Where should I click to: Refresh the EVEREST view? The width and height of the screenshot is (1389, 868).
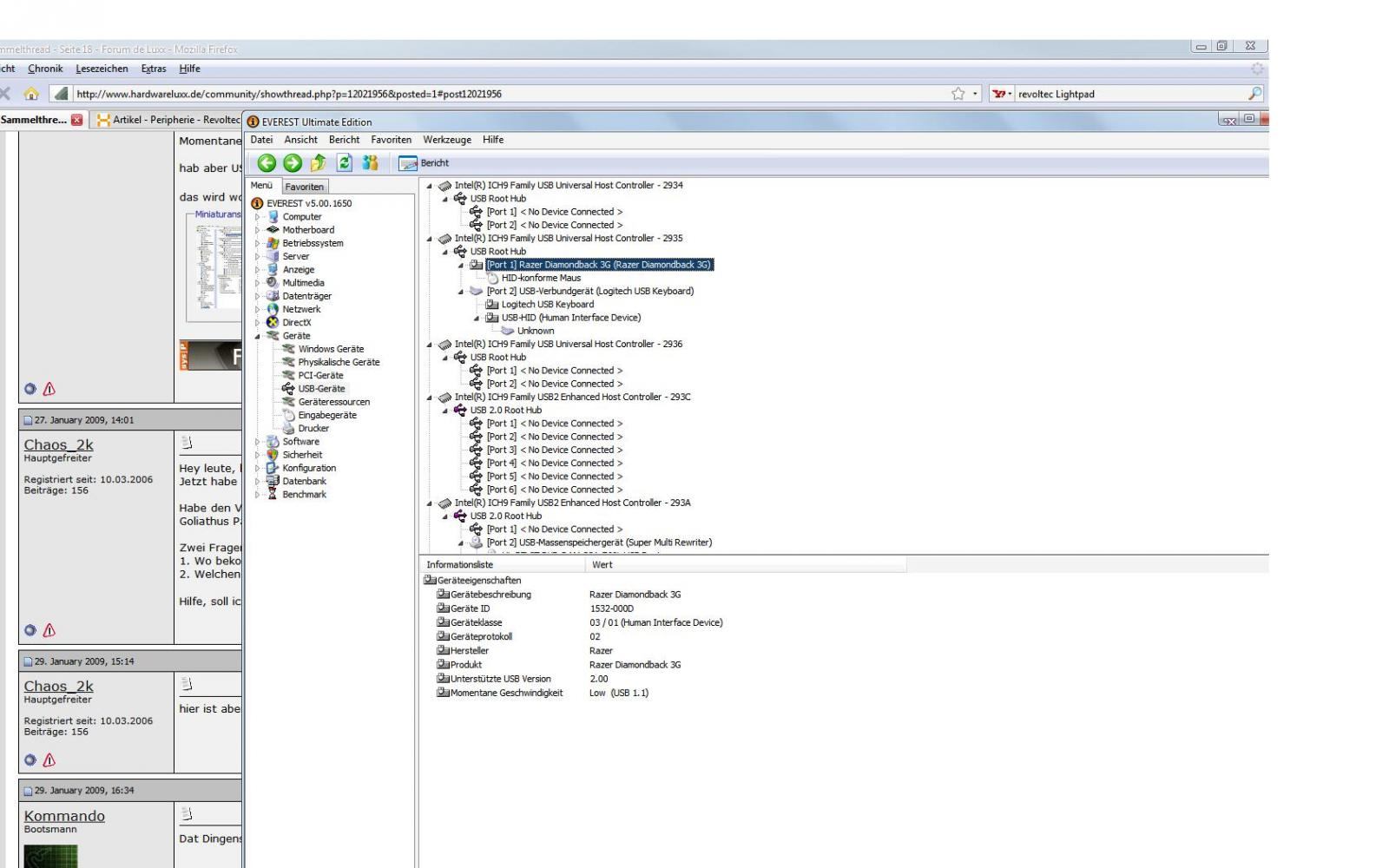point(345,162)
